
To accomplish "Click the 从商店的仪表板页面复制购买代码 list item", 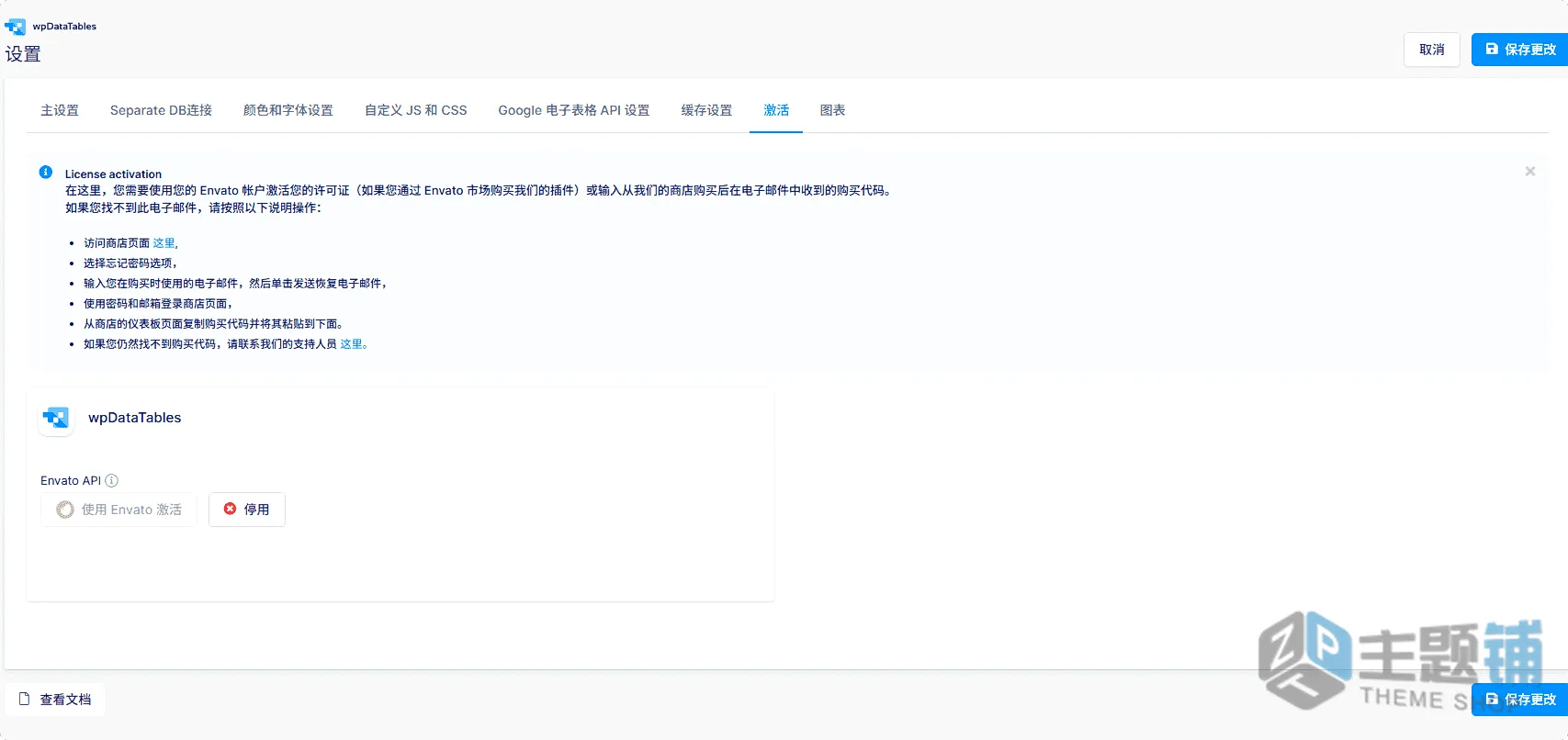I will (214, 324).
